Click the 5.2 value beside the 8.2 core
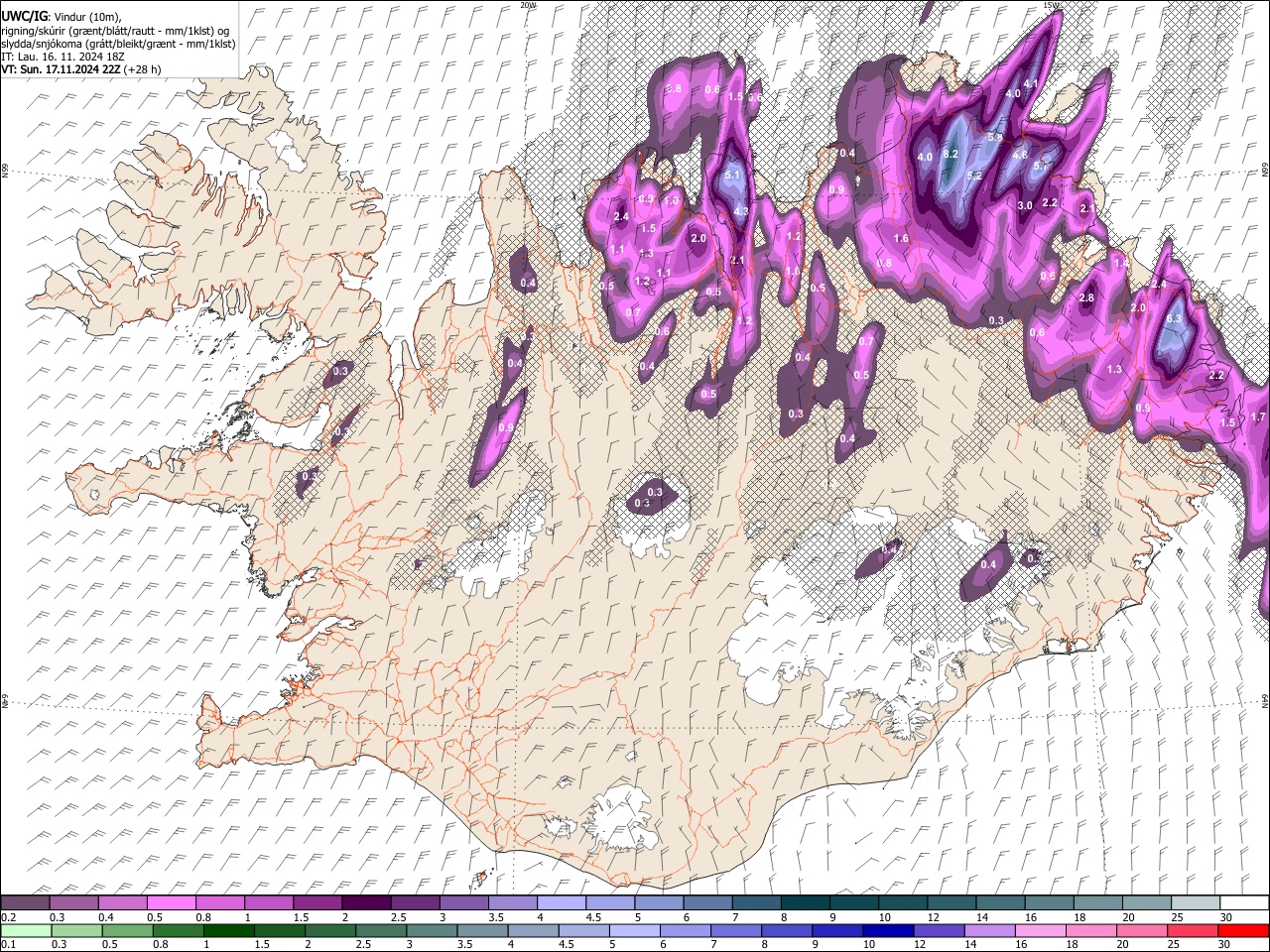Image resolution: width=1270 pixels, height=952 pixels. (x=974, y=176)
